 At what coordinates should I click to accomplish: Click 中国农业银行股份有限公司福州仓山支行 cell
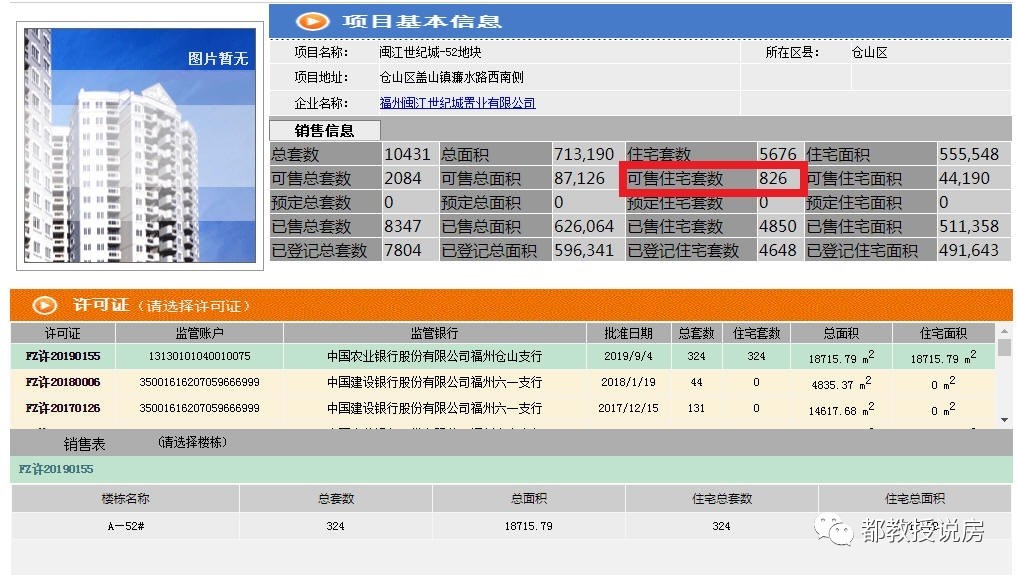(x=434, y=356)
